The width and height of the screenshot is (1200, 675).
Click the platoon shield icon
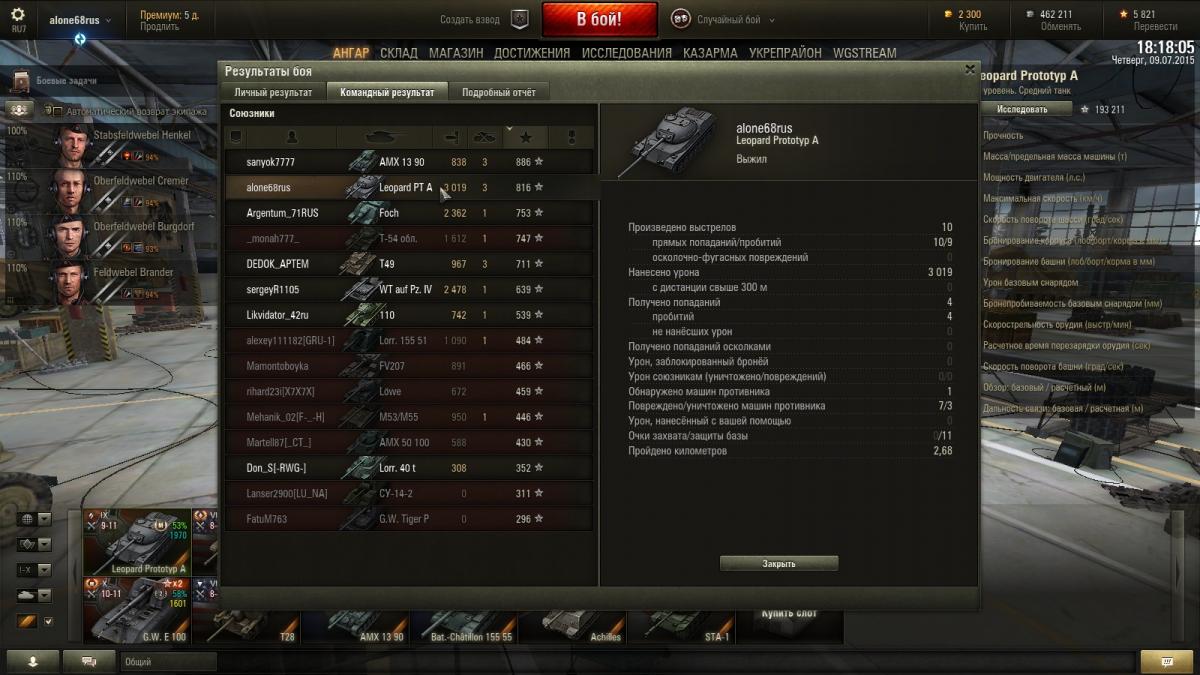(519, 19)
